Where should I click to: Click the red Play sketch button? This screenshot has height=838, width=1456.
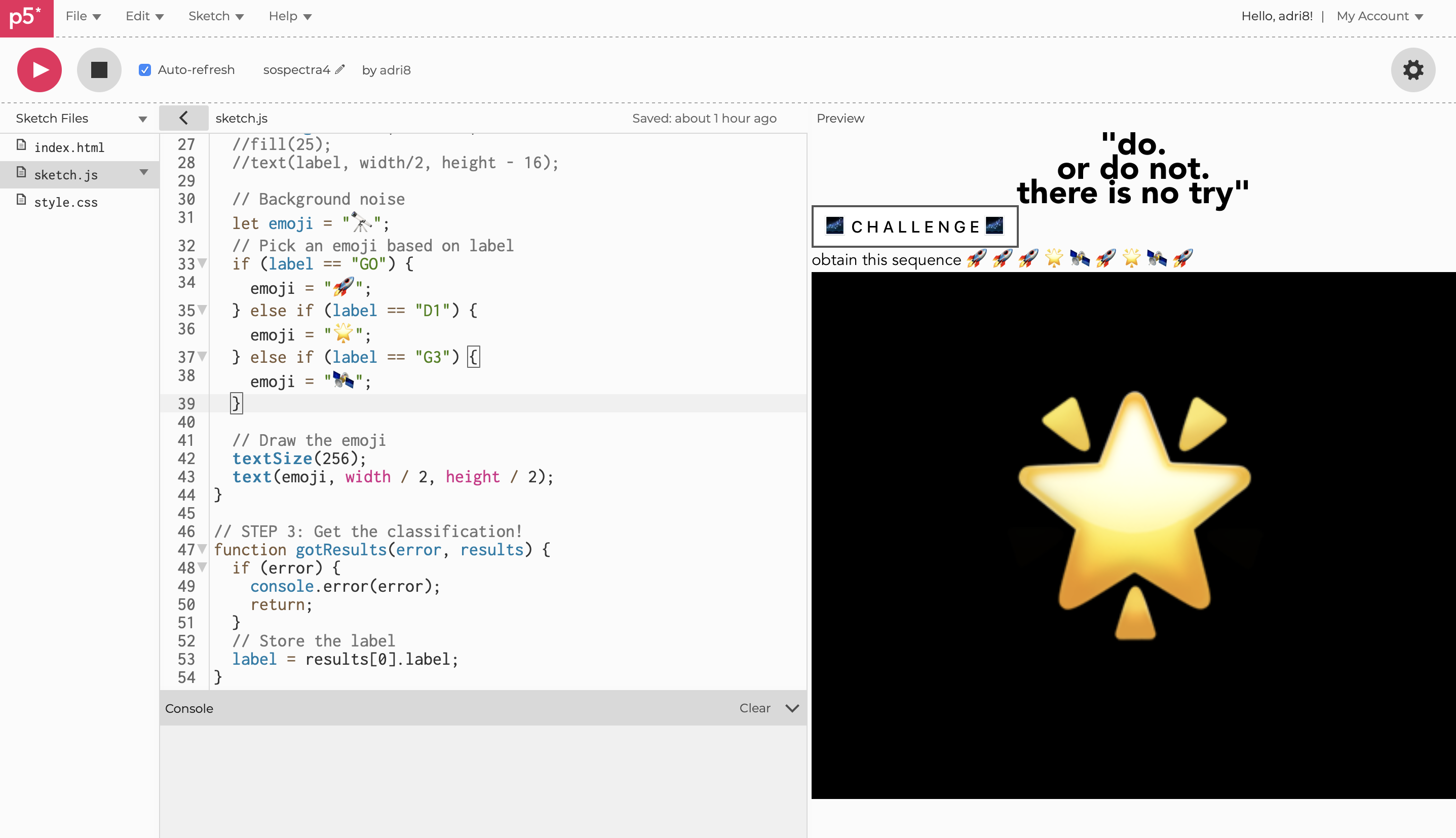pos(39,69)
